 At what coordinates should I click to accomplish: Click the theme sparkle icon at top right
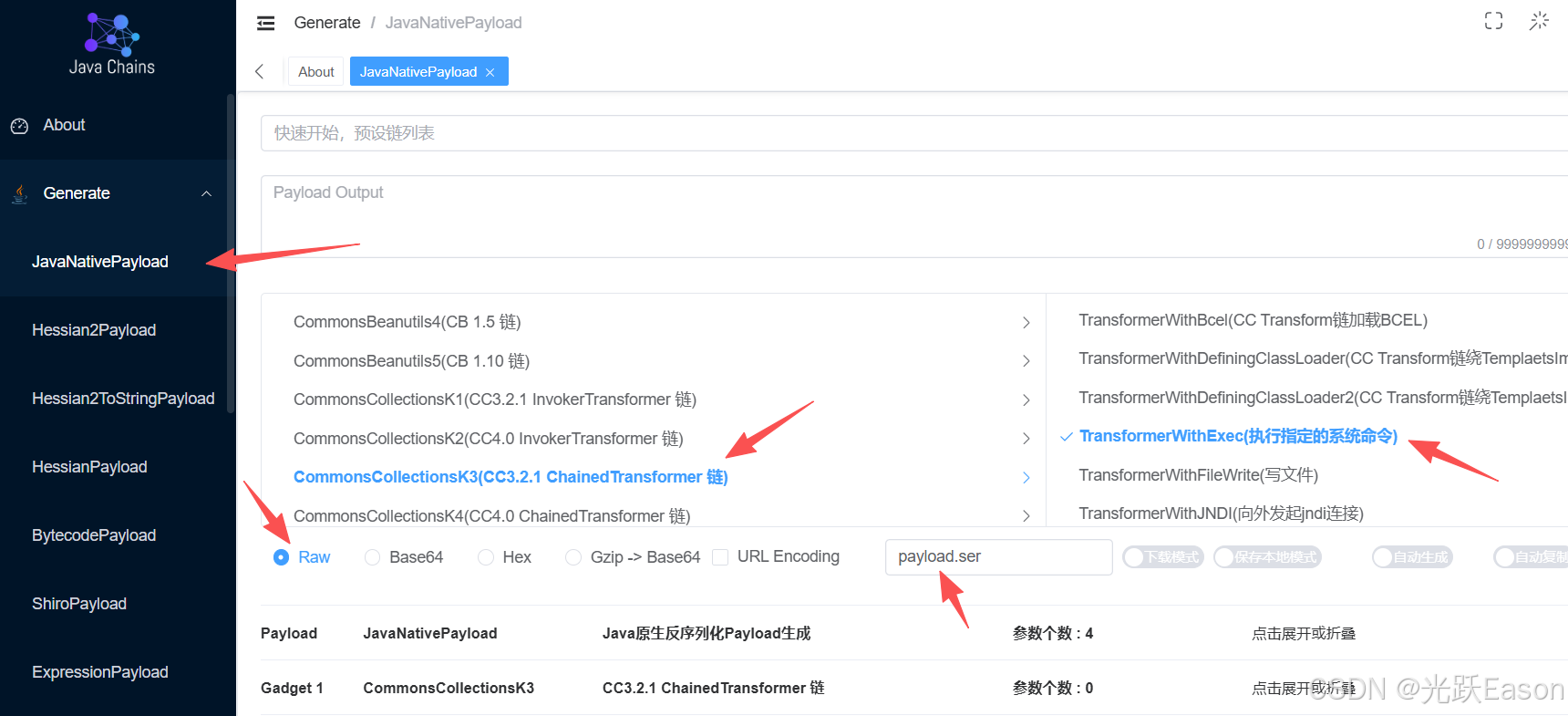[1539, 21]
